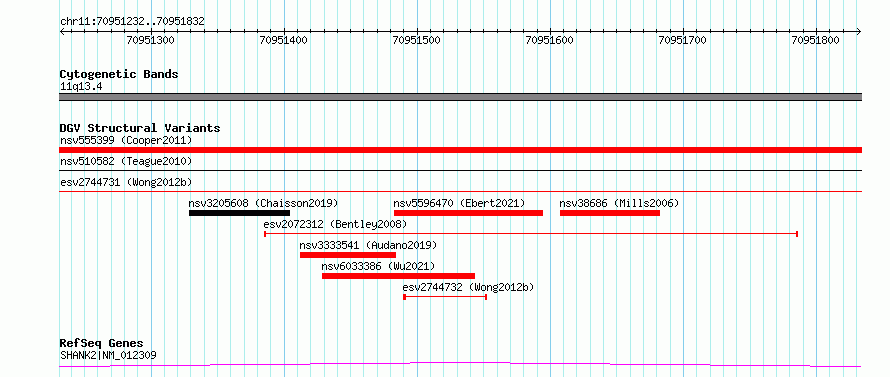Click ruler position label 70951300
This screenshot has height=377, width=890.
[150, 40]
